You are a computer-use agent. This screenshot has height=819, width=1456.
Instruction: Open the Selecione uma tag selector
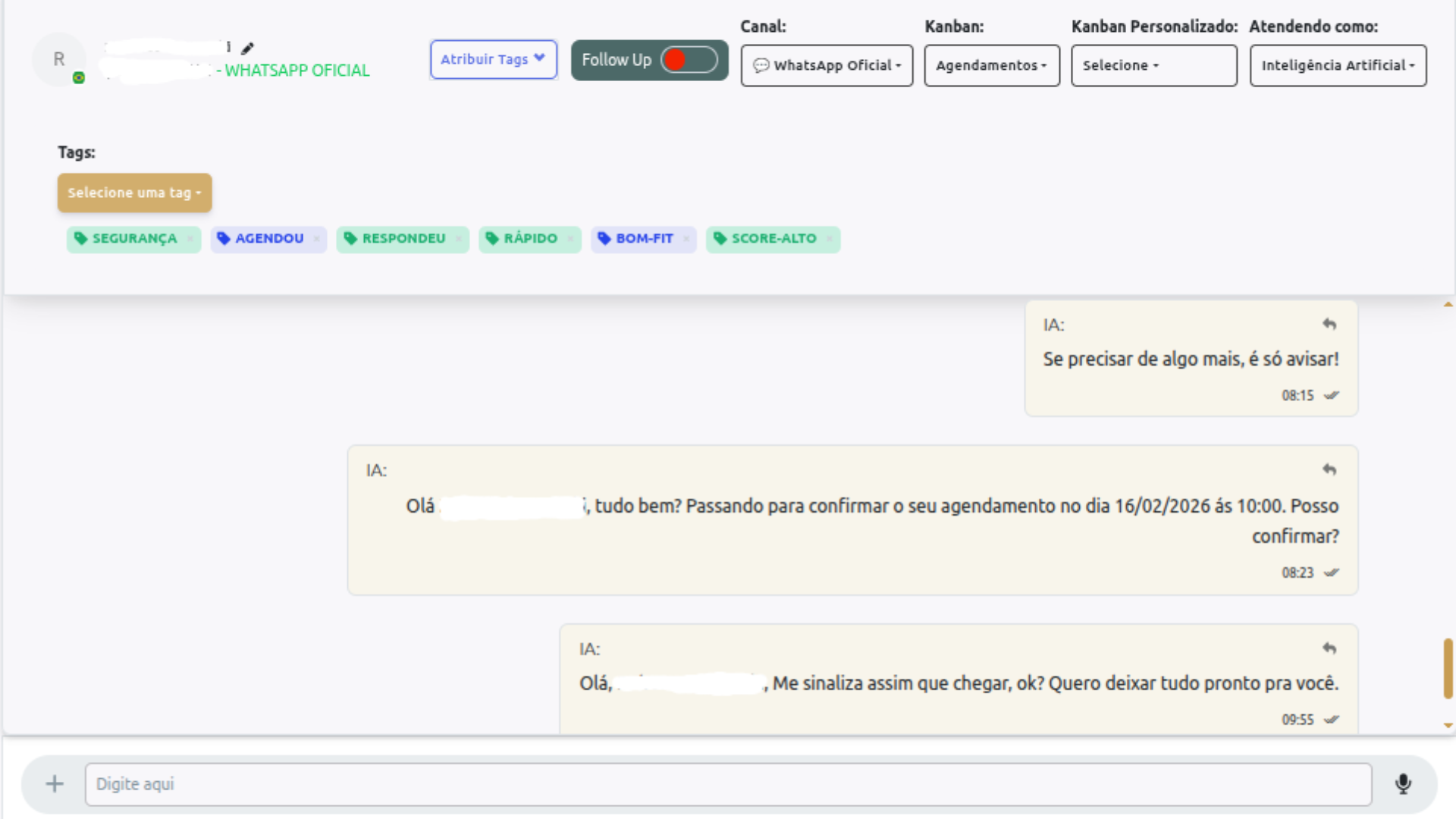(x=134, y=193)
